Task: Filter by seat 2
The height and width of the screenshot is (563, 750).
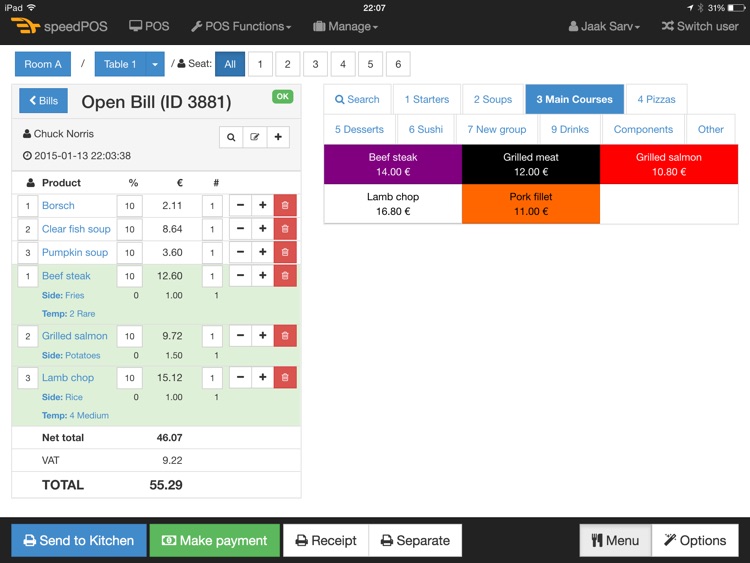Action: pyautogui.click(x=287, y=64)
